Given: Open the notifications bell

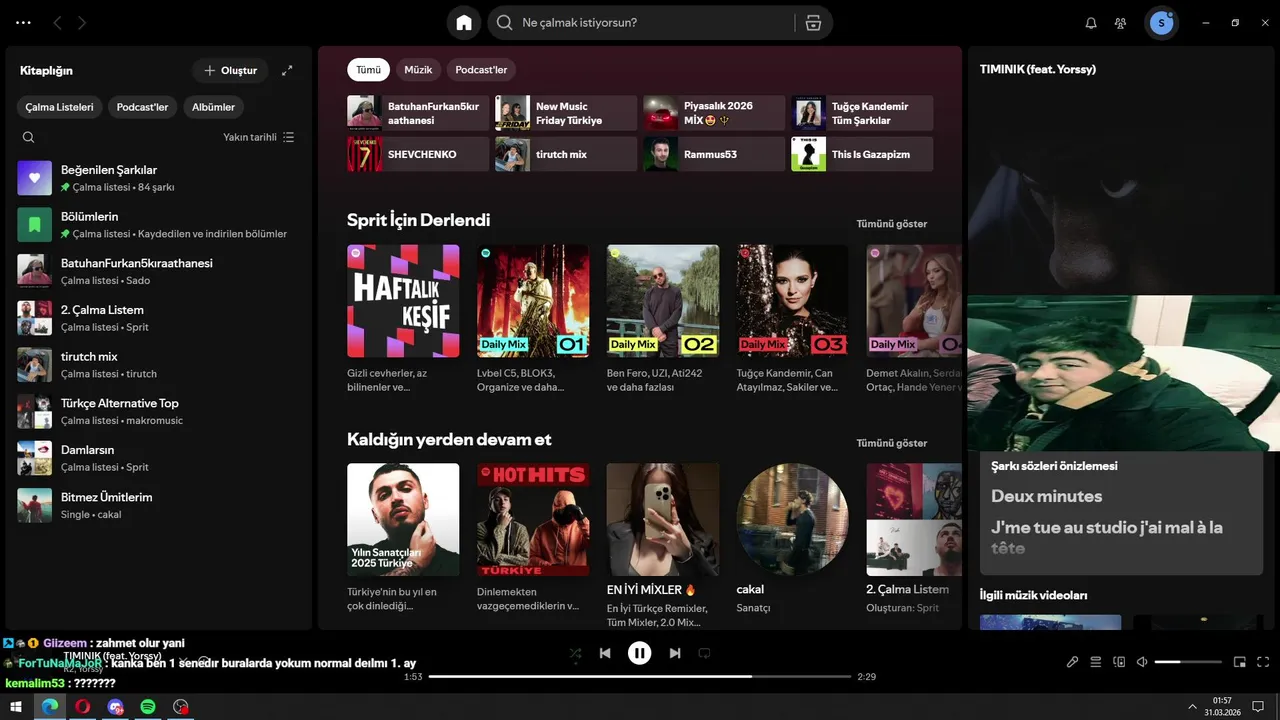Looking at the screenshot, I should (x=1091, y=23).
